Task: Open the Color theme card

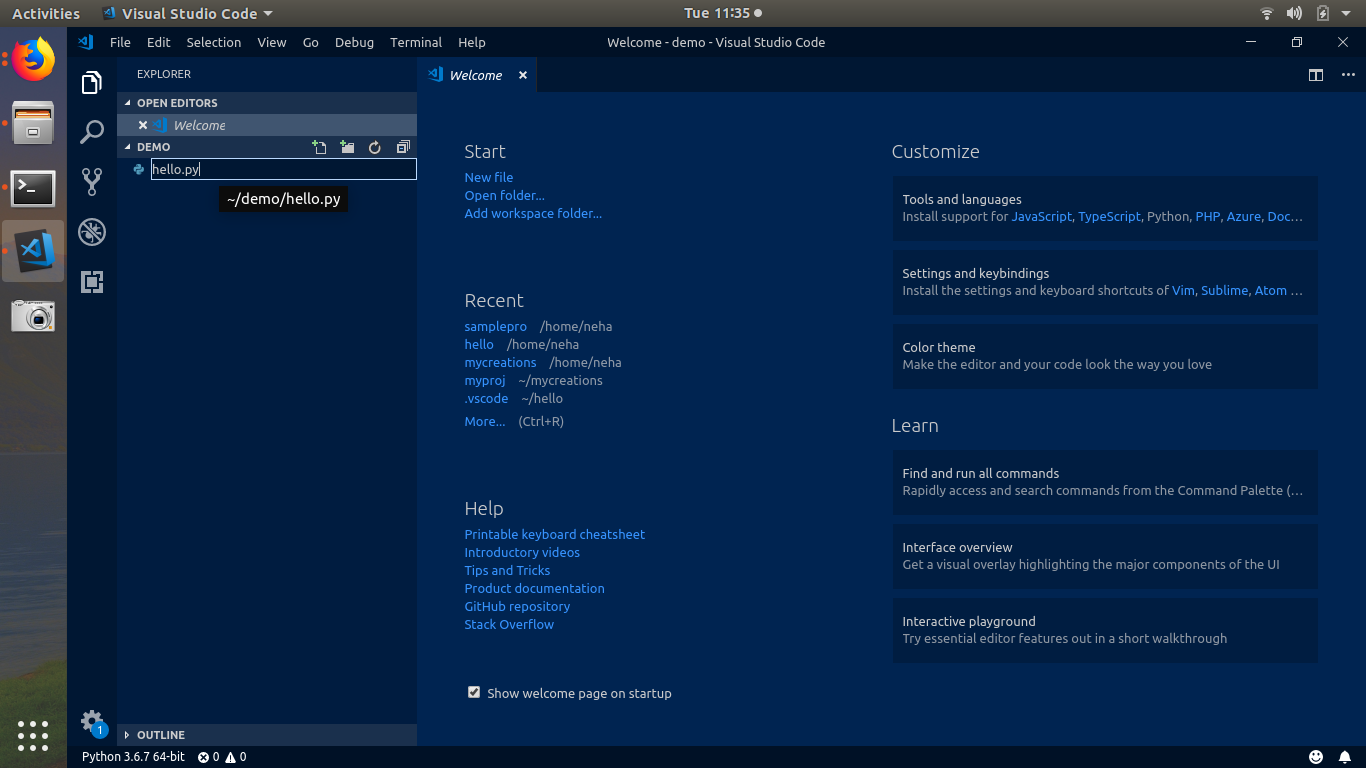Action: pos(1105,356)
